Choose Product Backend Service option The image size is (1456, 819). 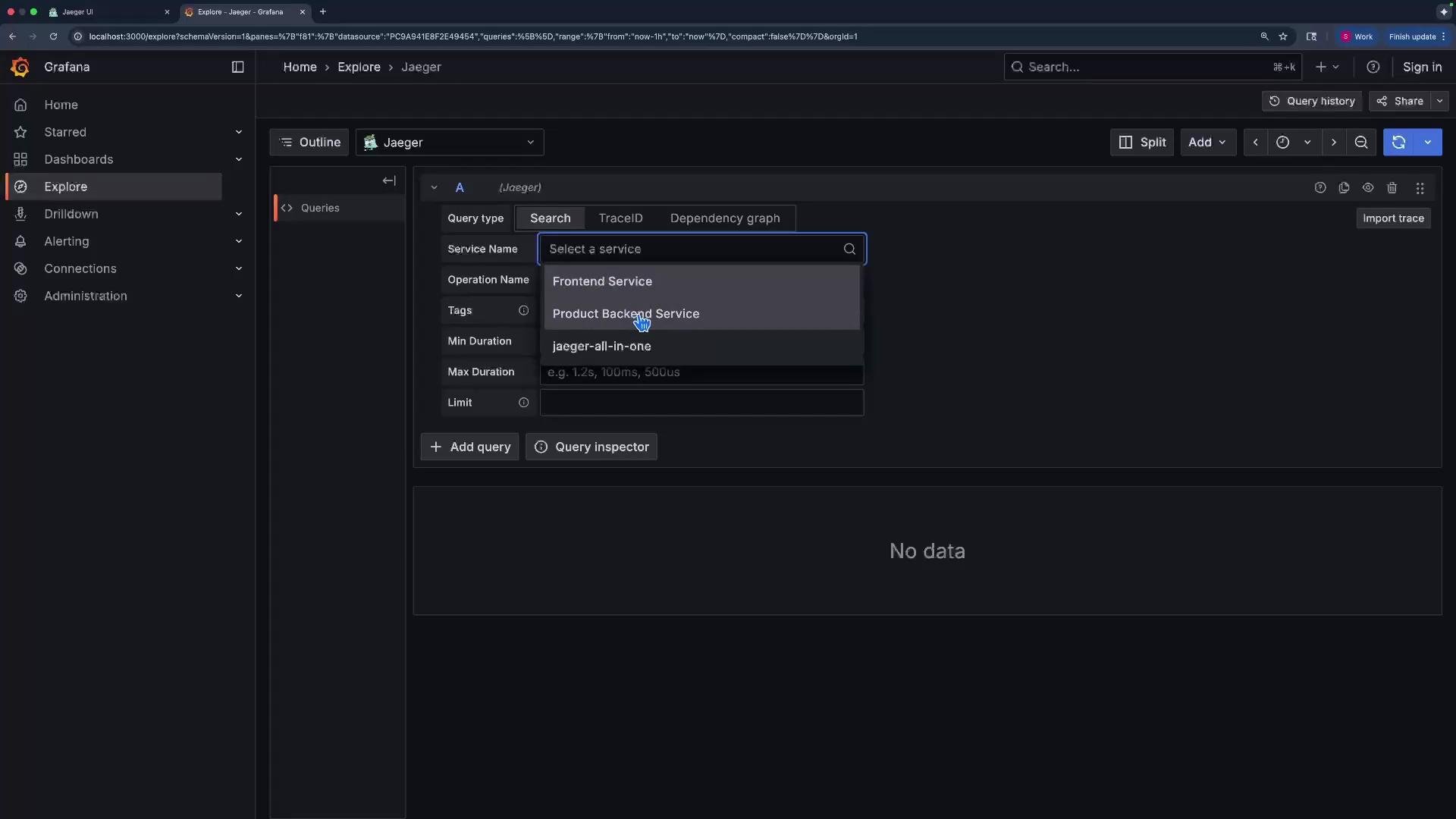[x=702, y=314]
